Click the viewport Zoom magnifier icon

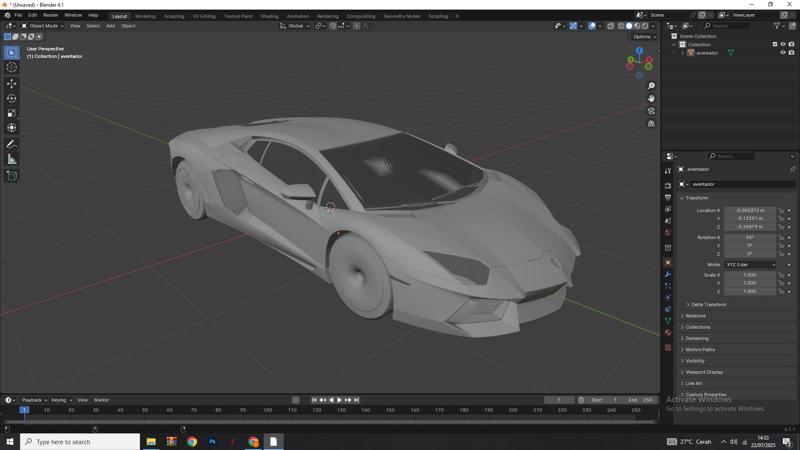click(x=651, y=86)
